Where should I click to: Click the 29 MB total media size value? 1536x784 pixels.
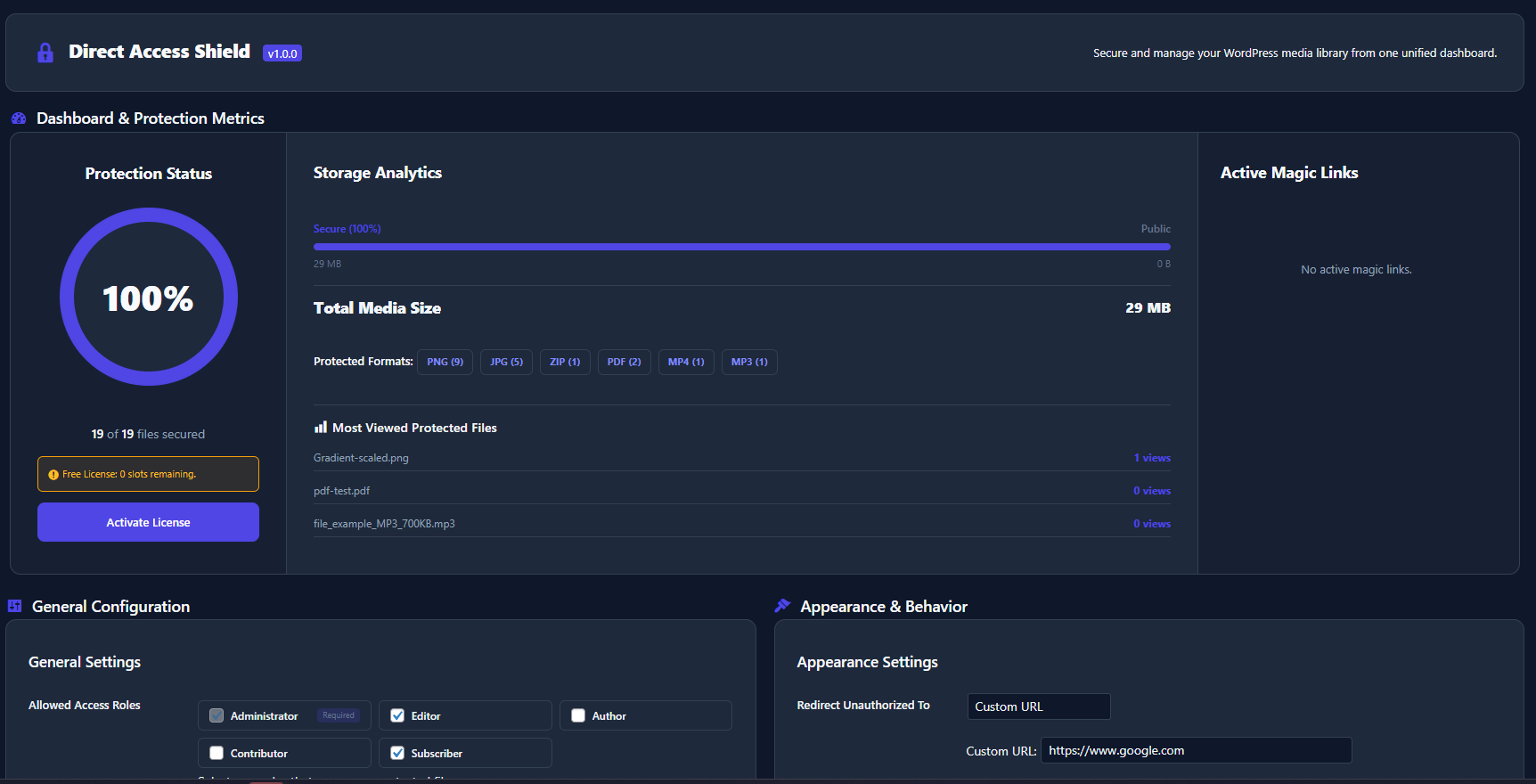(1148, 308)
